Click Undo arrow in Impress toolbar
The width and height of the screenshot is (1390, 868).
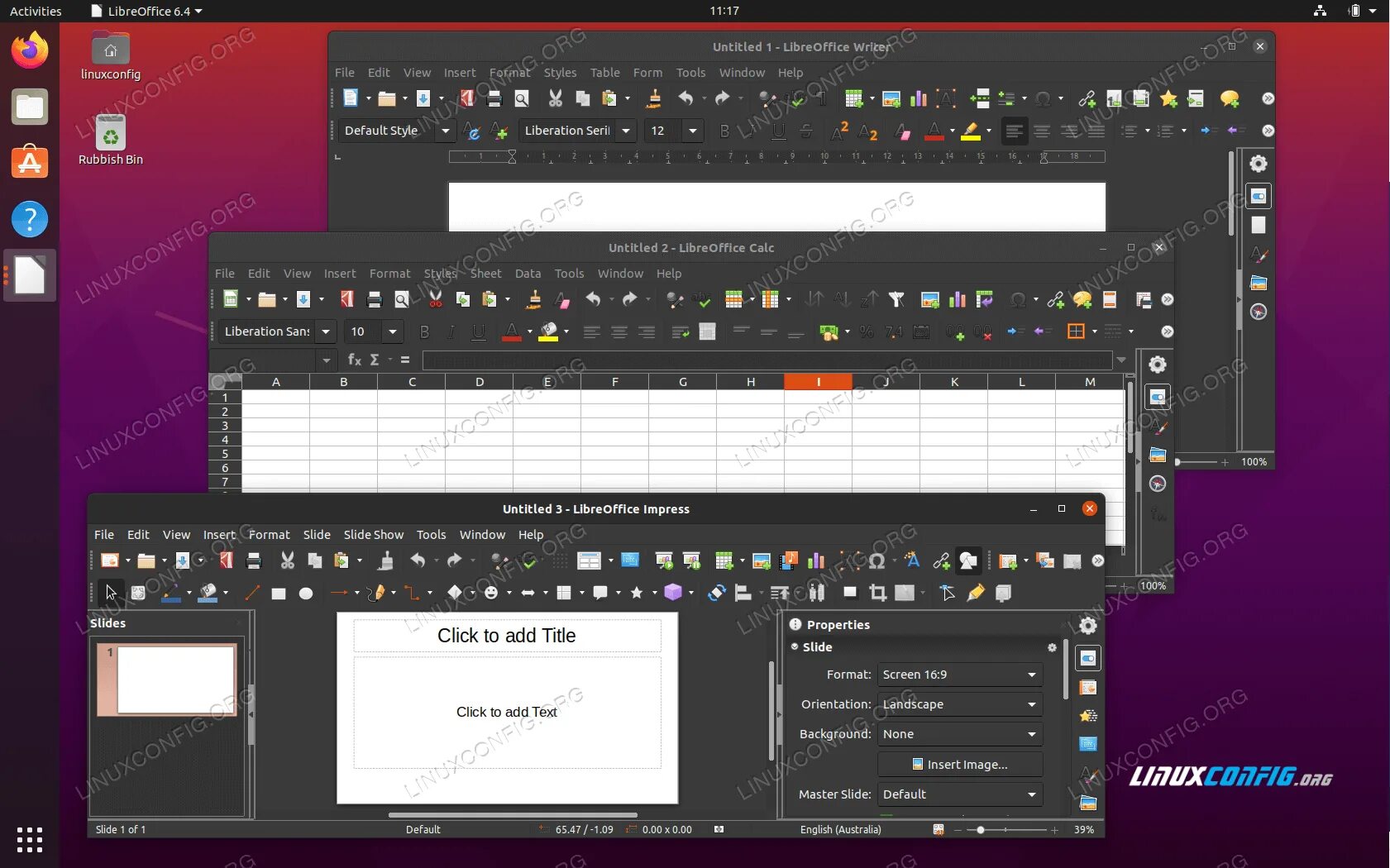click(x=418, y=560)
